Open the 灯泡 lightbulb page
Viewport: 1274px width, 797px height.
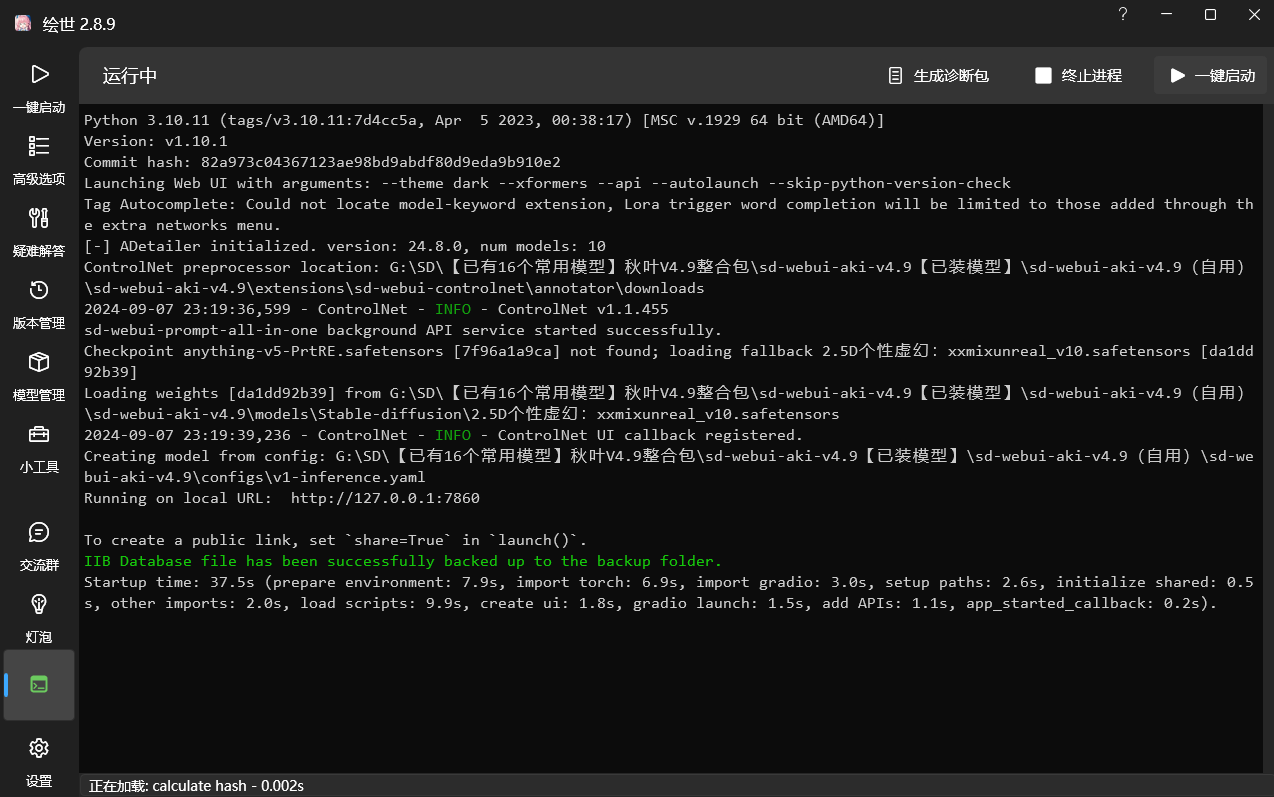[39, 618]
